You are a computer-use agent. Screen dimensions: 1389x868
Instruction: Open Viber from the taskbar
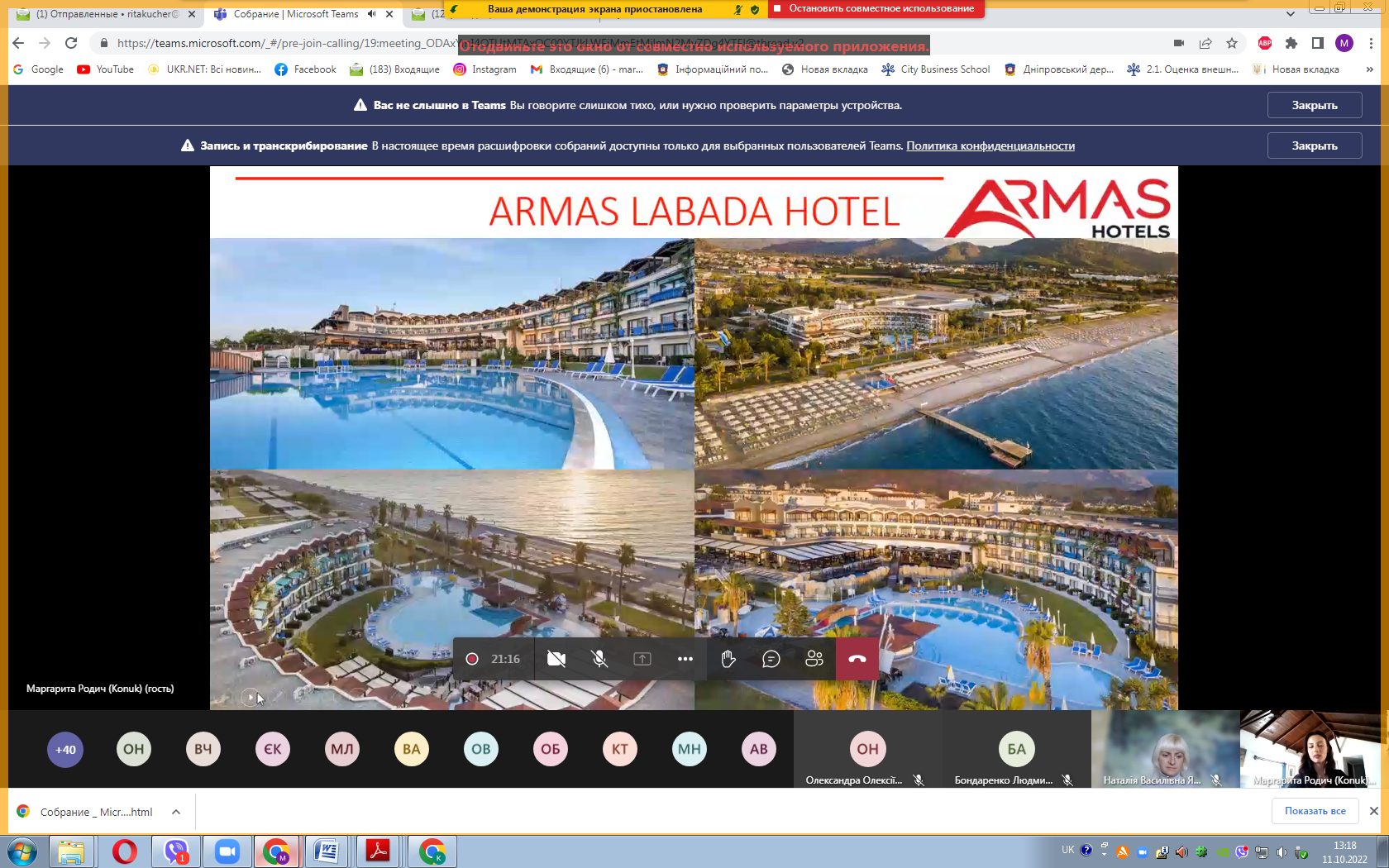pos(175,851)
